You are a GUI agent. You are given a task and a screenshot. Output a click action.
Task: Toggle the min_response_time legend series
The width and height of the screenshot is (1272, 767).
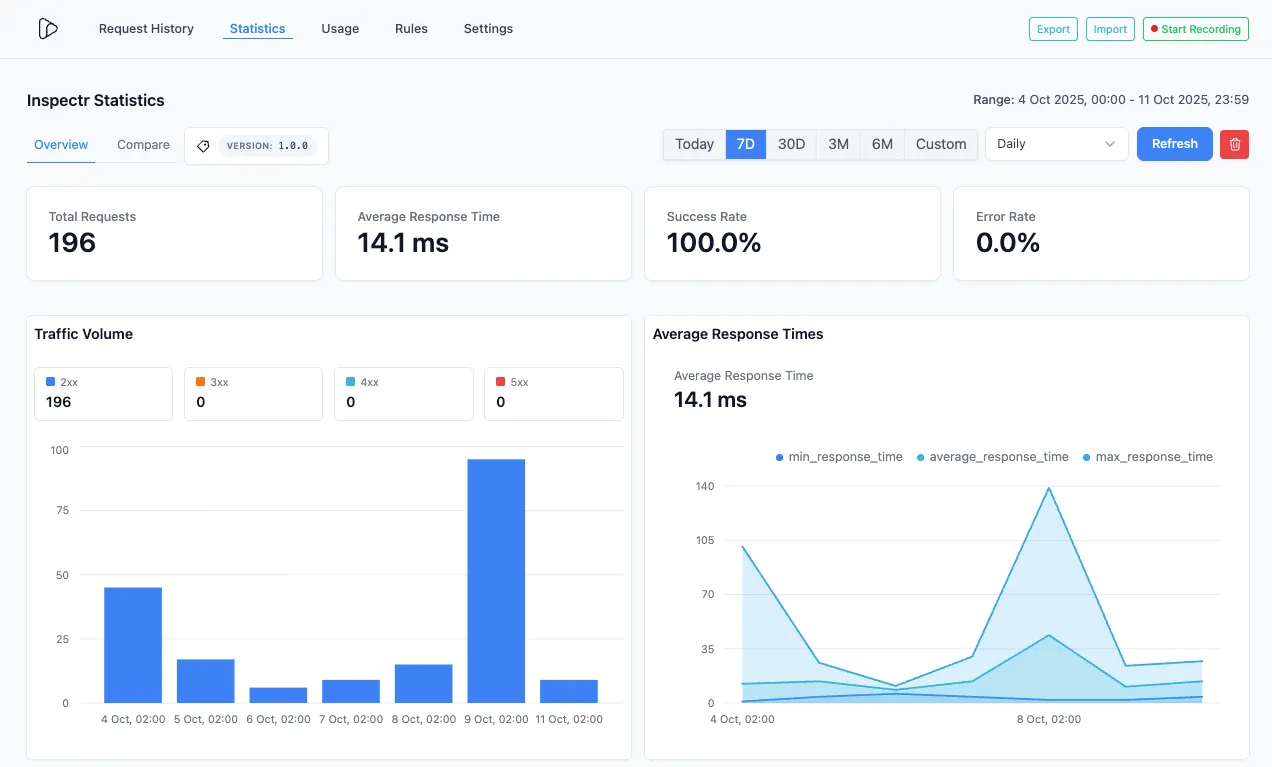(x=839, y=457)
